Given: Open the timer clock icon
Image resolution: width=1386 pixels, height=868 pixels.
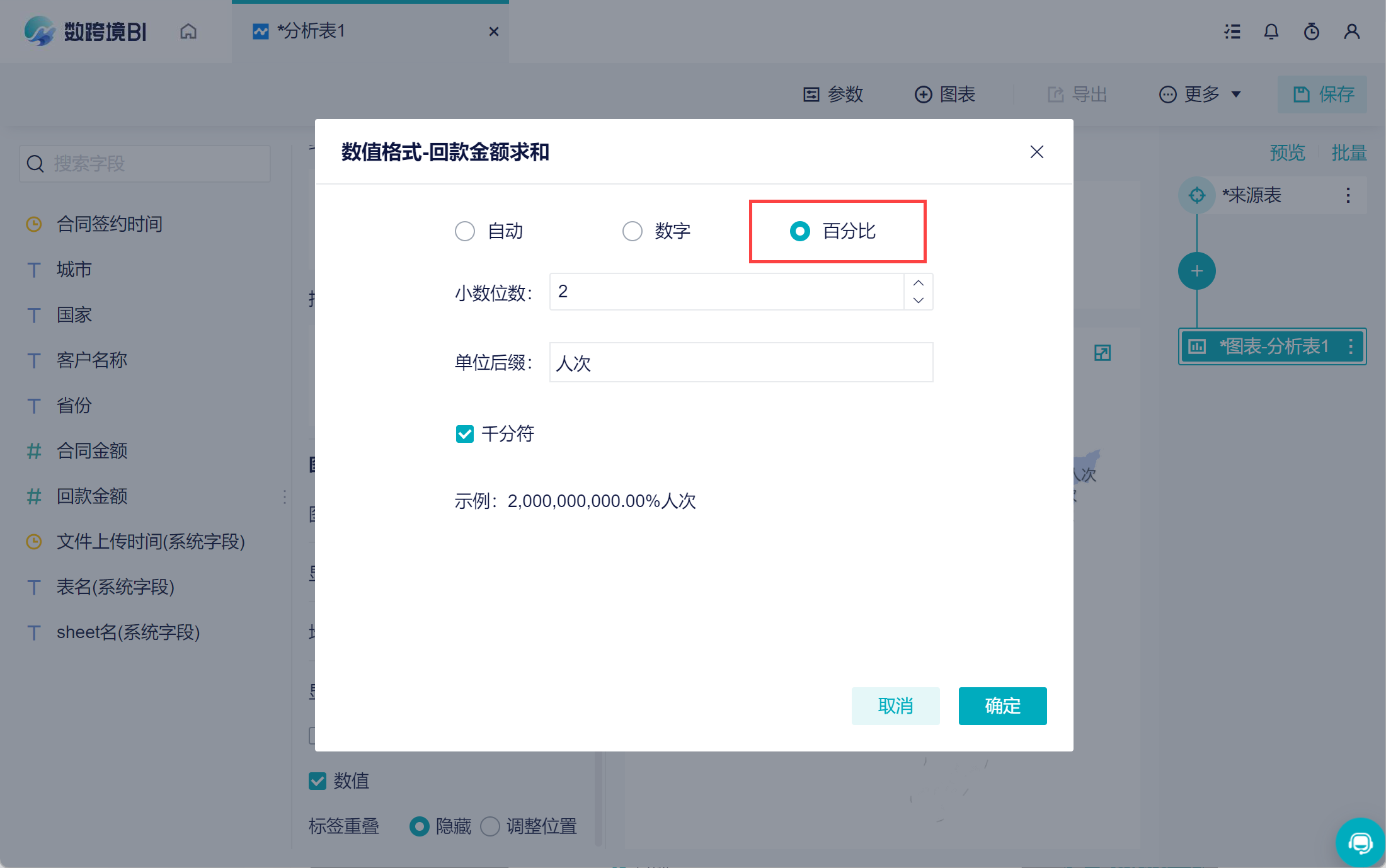Looking at the screenshot, I should pyautogui.click(x=1312, y=31).
